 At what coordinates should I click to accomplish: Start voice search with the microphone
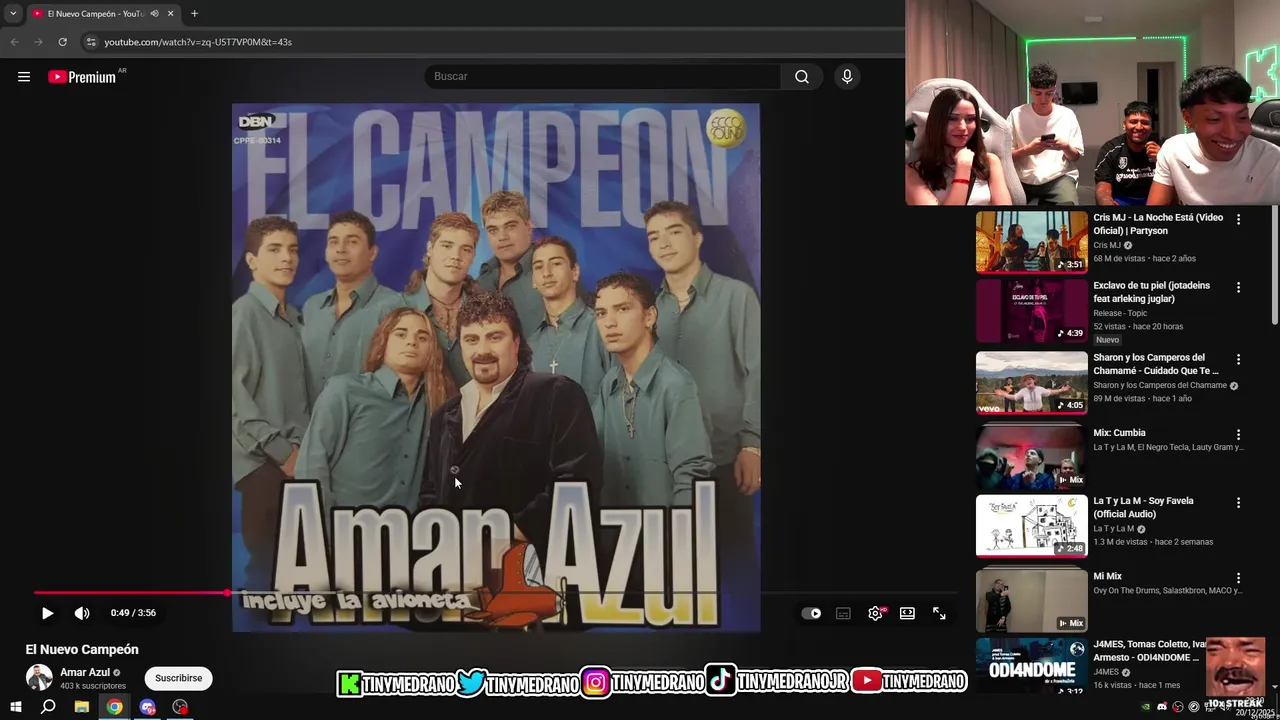(x=847, y=77)
